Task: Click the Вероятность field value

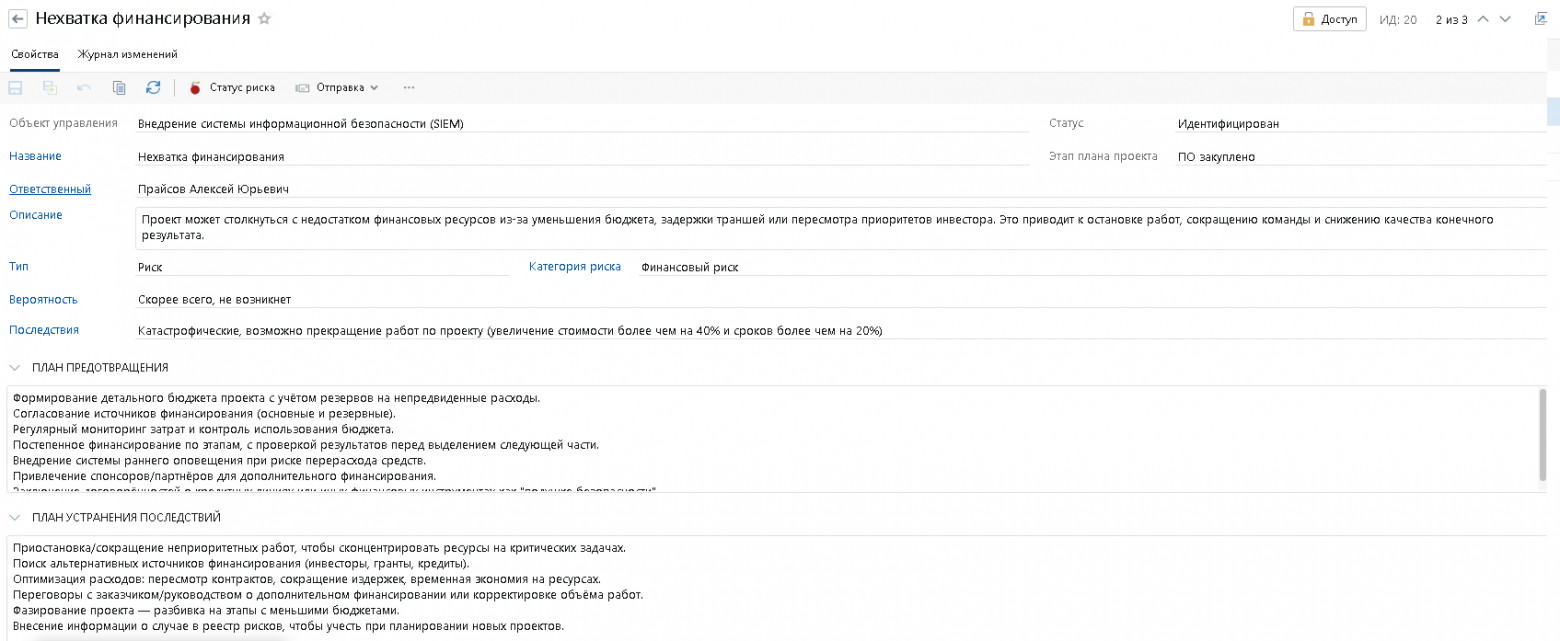Action: pyautogui.click(x=840, y=299)
